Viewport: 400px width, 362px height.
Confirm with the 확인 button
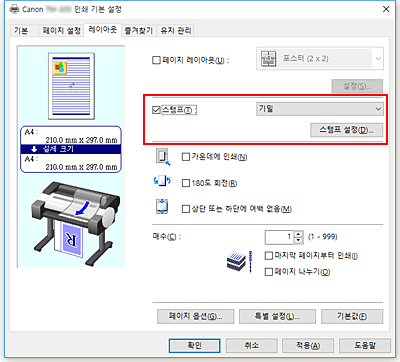tap(195, 345)
